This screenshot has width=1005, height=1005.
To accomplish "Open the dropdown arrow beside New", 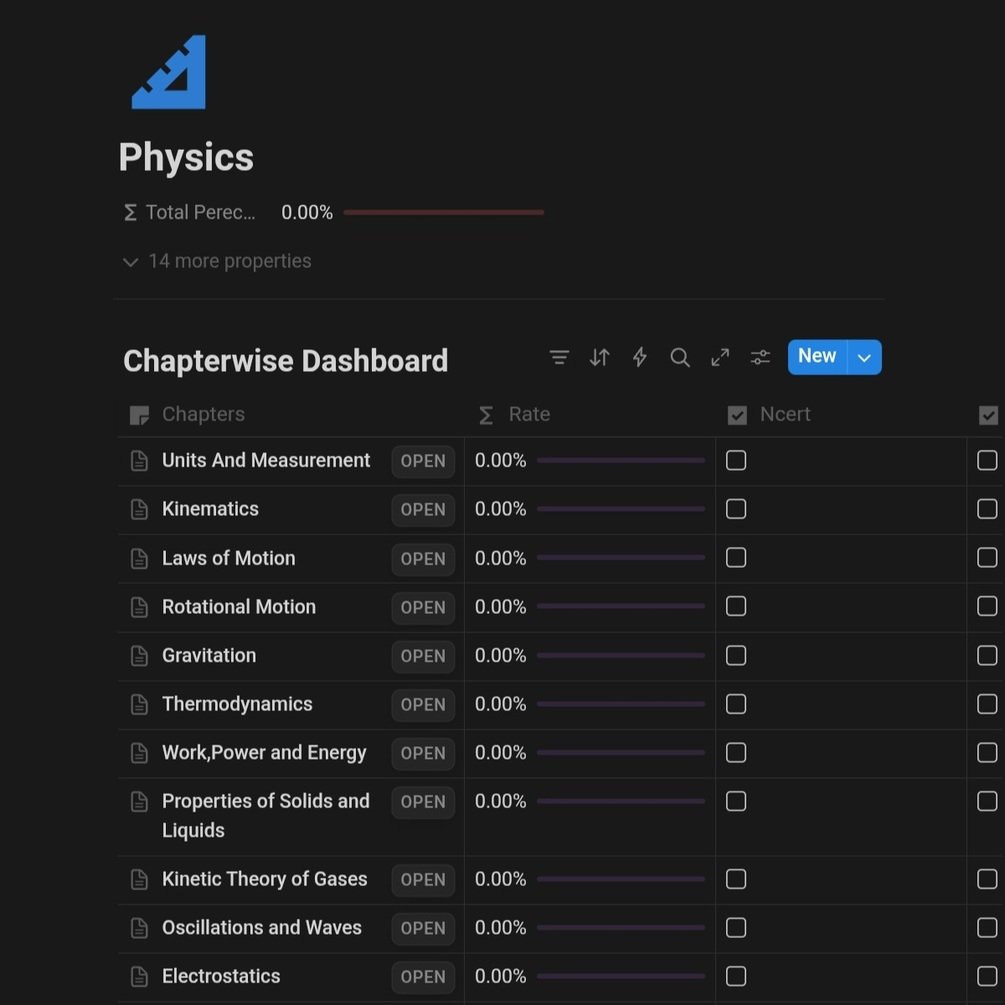I will click(865, 357).
